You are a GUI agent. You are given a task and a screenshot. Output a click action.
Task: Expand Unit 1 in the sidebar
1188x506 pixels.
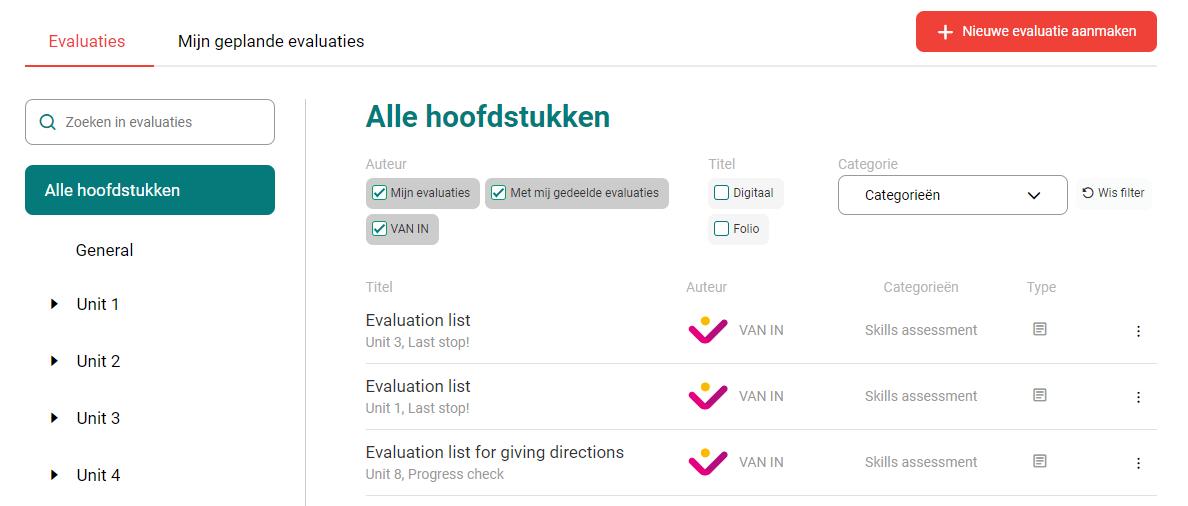54,304
